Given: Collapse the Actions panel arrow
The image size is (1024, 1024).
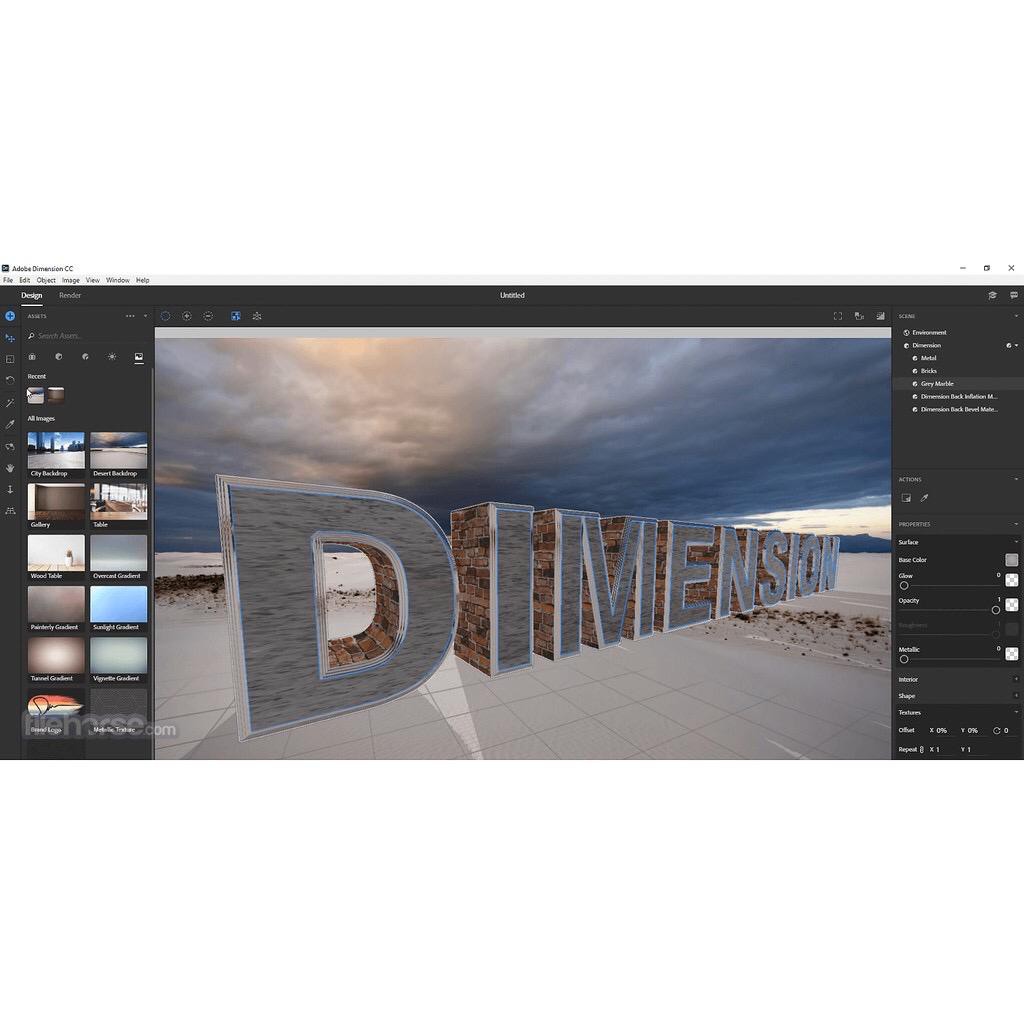Looking at the screenshot, I should (1016, 479).
